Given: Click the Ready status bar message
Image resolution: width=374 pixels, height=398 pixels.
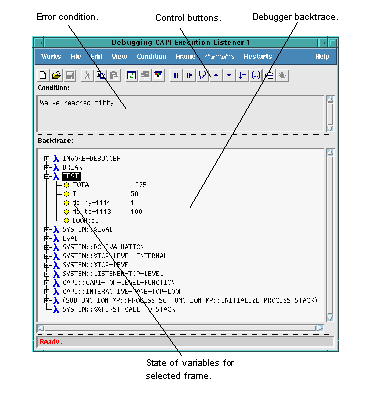Looking at the screenshot, I should click(x=51, y=342).
